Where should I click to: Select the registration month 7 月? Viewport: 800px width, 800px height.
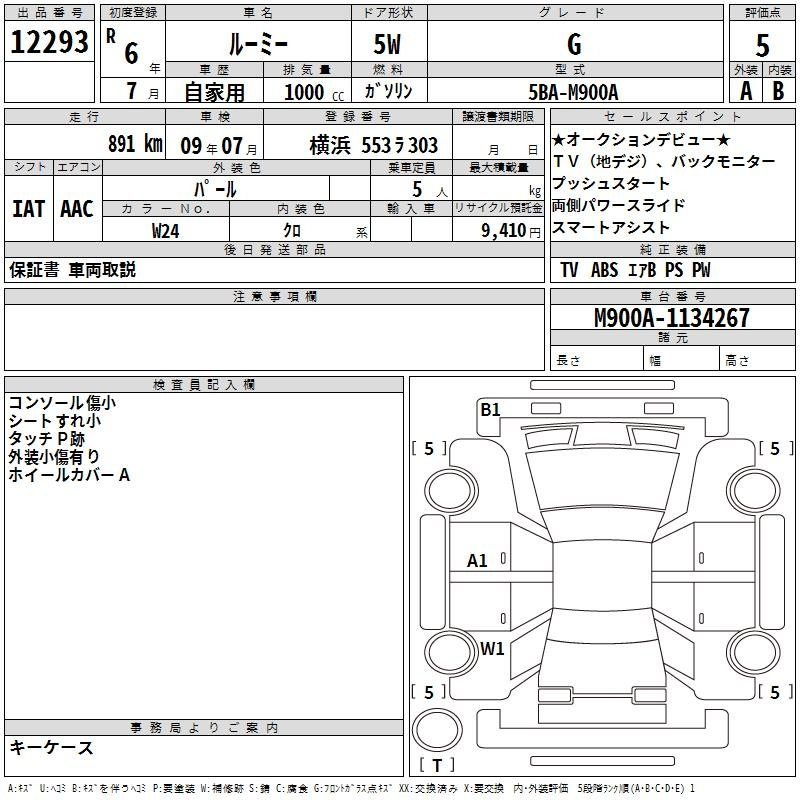point(133,91)
